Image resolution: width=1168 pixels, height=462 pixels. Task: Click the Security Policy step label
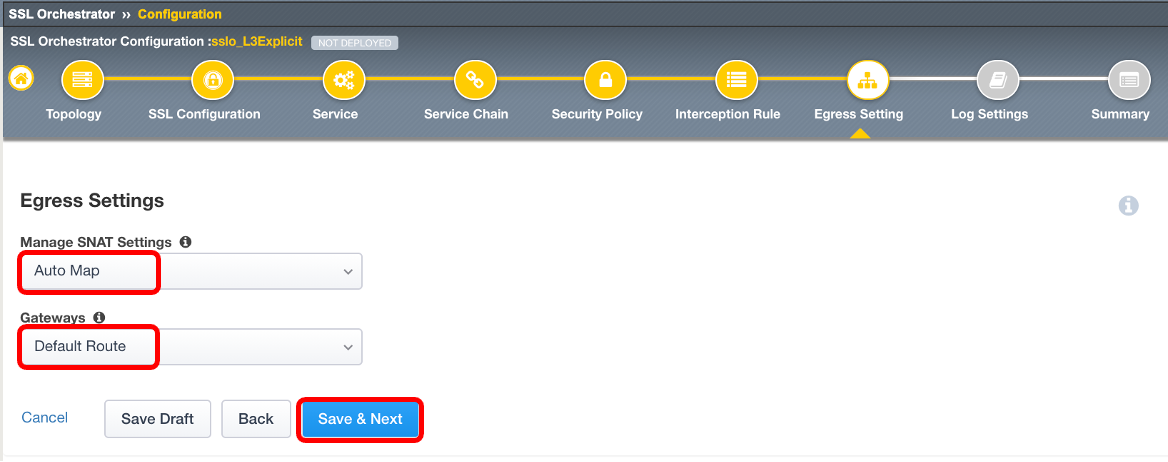597,114
